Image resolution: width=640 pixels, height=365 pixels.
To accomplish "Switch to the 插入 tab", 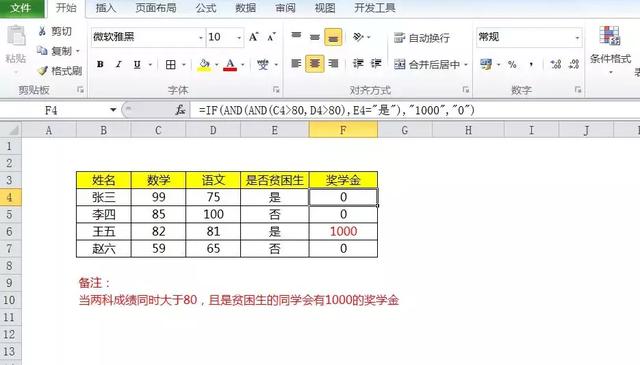I will [106, 8].
